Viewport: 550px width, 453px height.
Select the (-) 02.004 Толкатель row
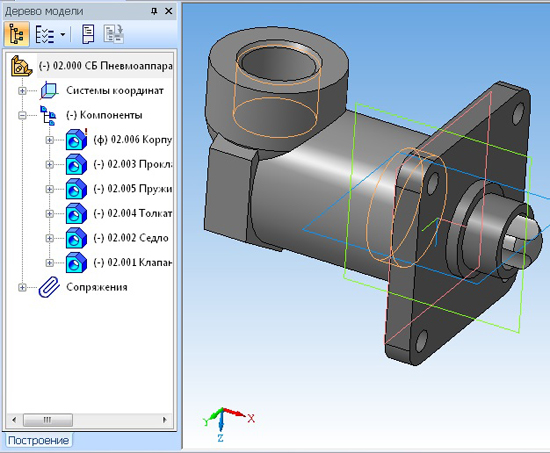(x=133, y=213)
